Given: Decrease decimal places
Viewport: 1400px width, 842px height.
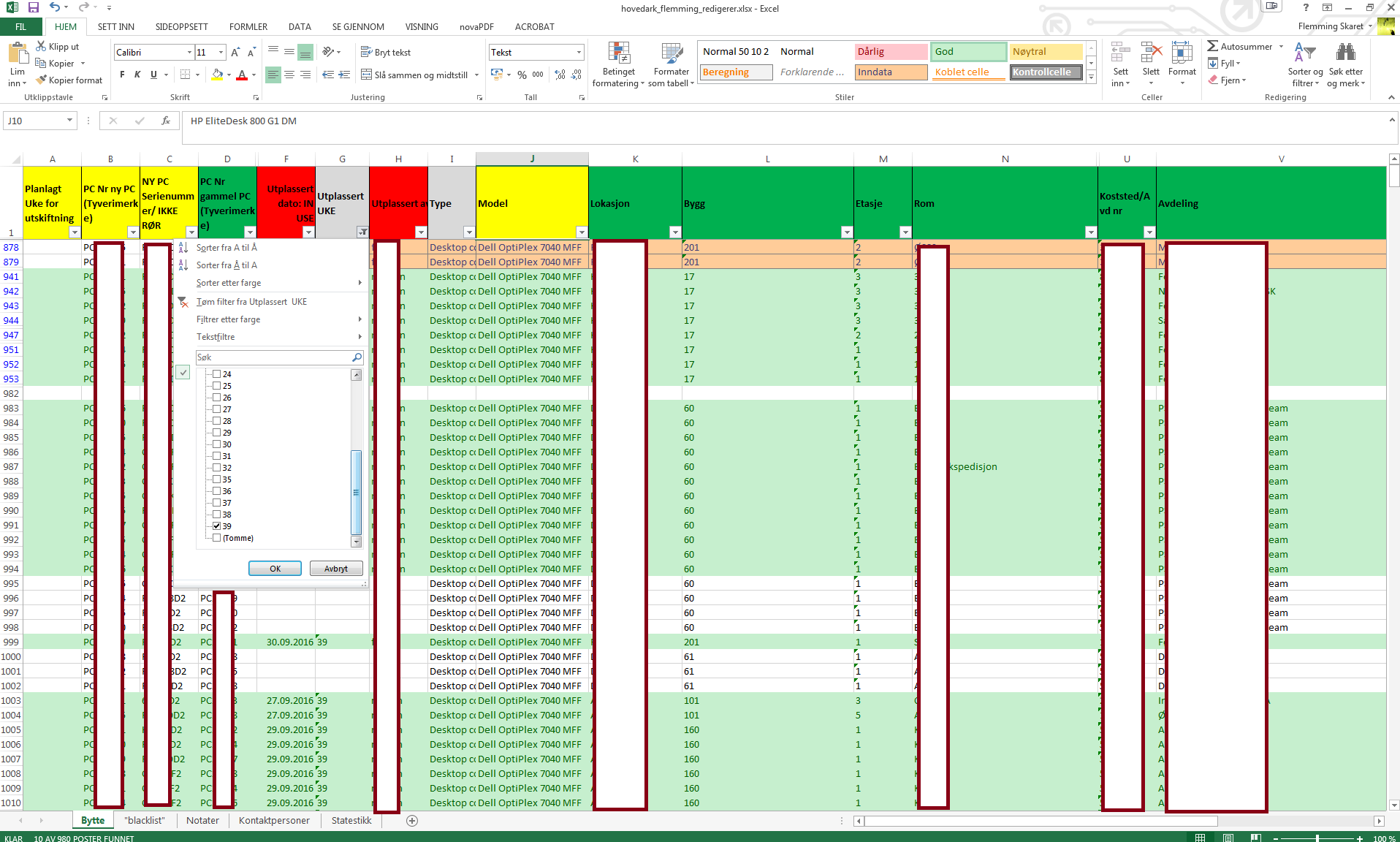Looking at the screenshot, I should pos(577,75).
